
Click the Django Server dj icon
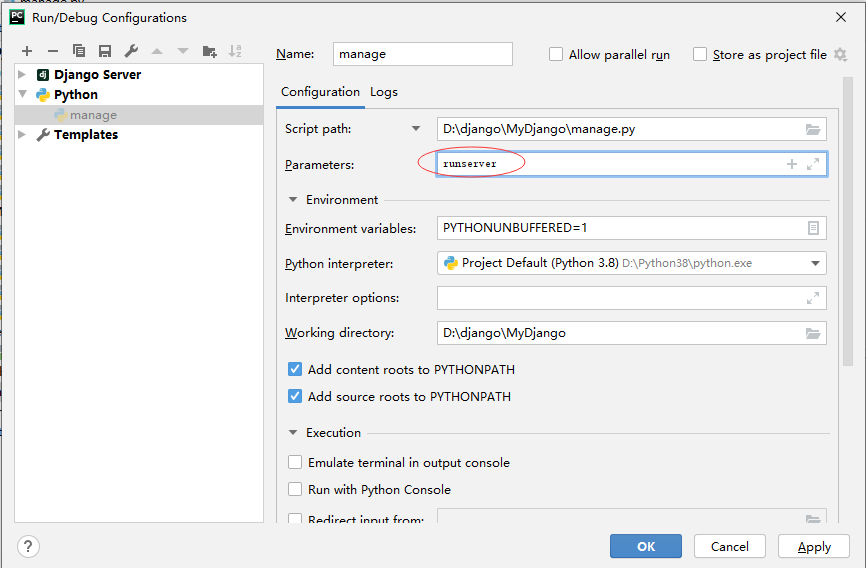(x=43, y=75)
